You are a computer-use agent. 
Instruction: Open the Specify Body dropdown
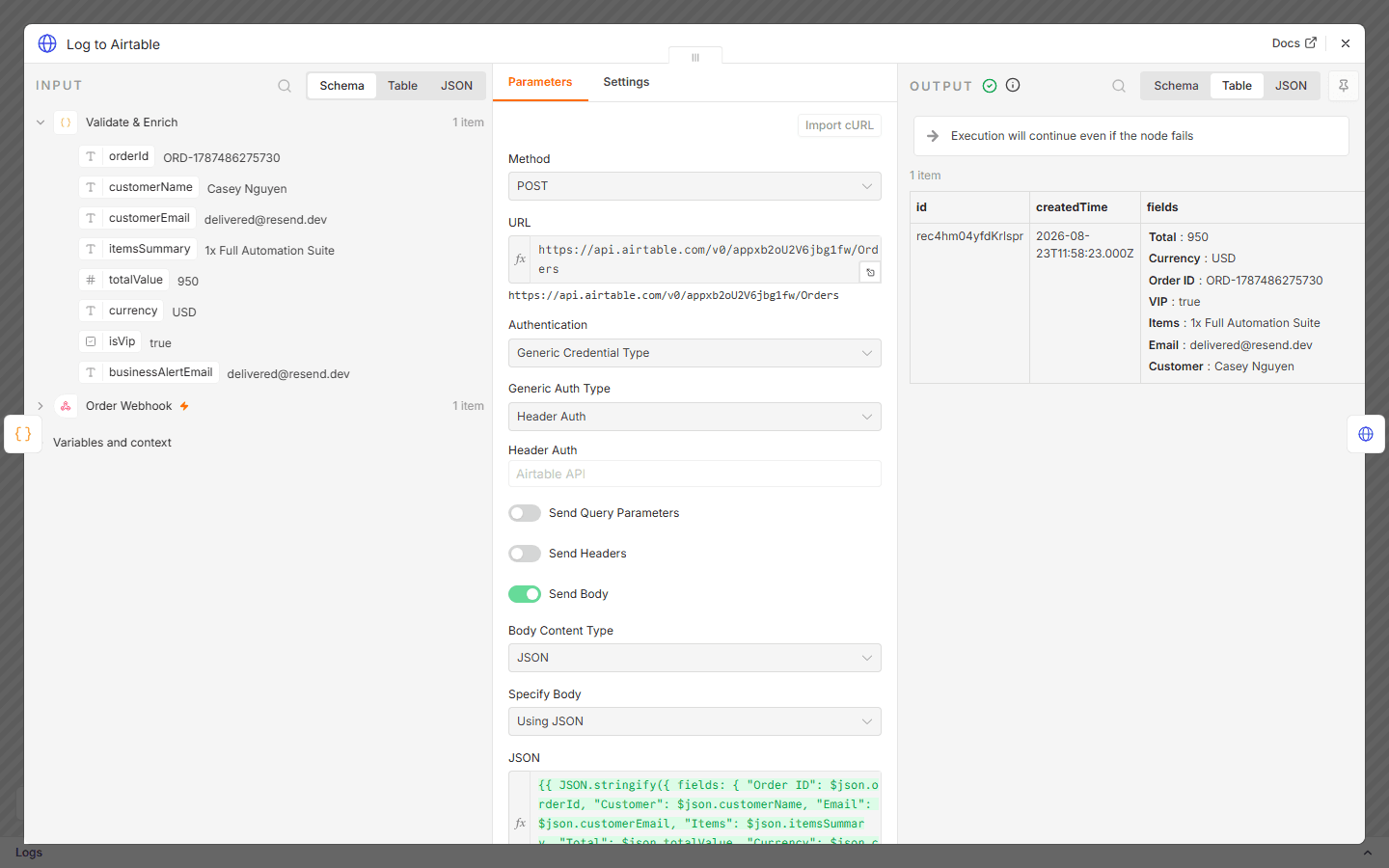coord(694,721)
